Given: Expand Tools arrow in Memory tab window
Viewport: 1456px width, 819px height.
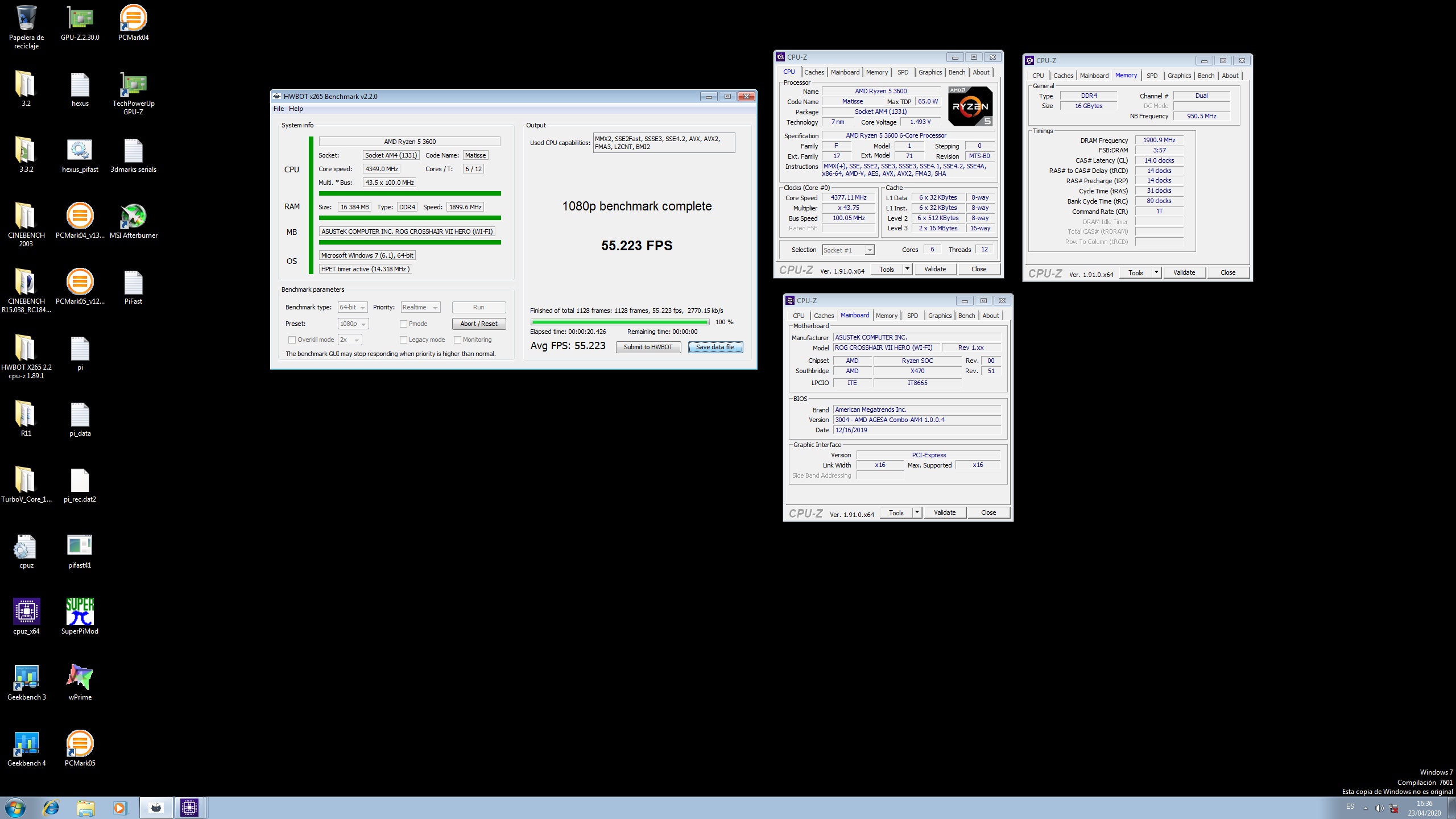Looking at the screenshot, I should click(1156, 272).
